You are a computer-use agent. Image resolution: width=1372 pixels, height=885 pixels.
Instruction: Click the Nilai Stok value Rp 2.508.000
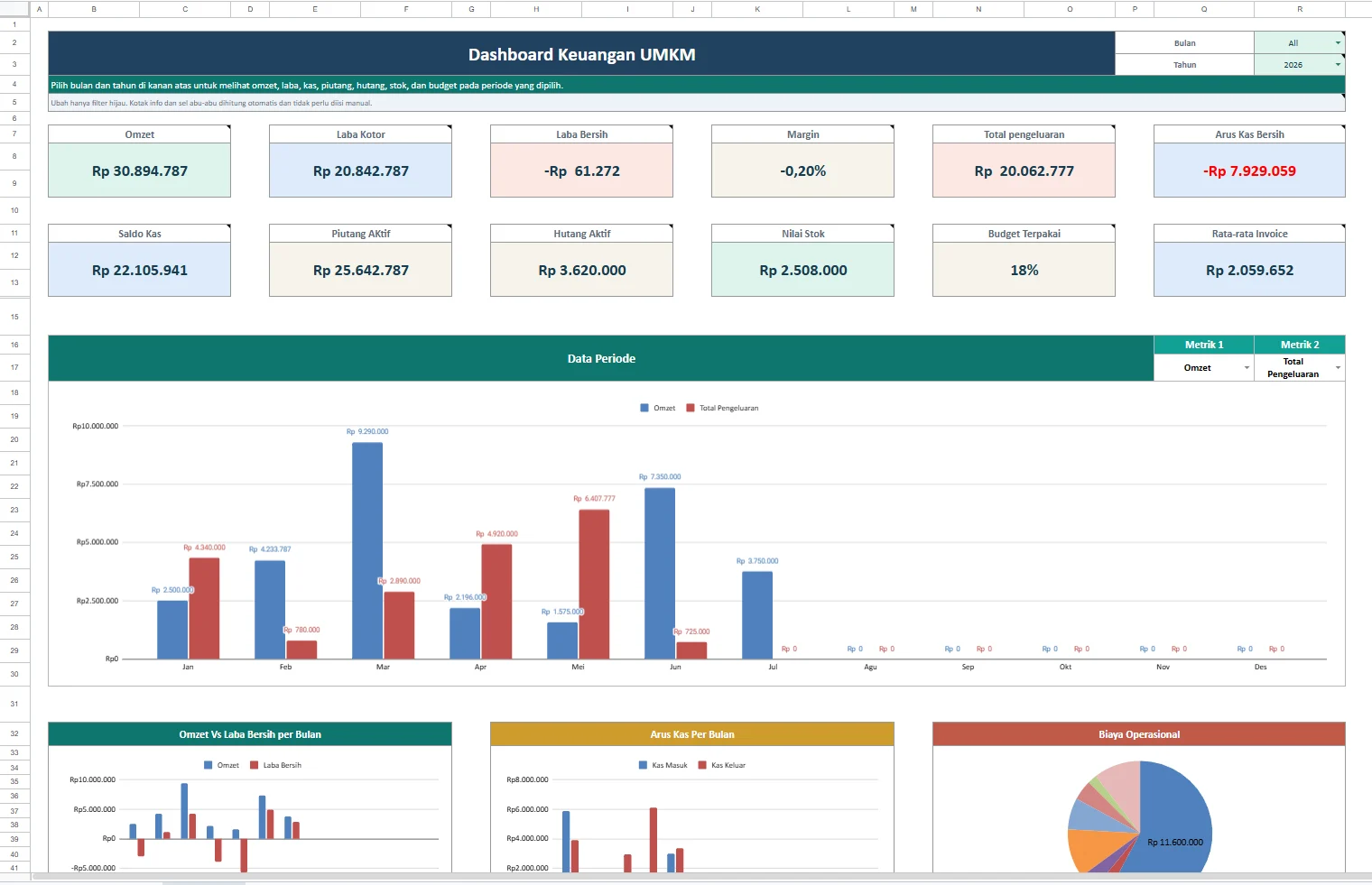tap(803, 270)
